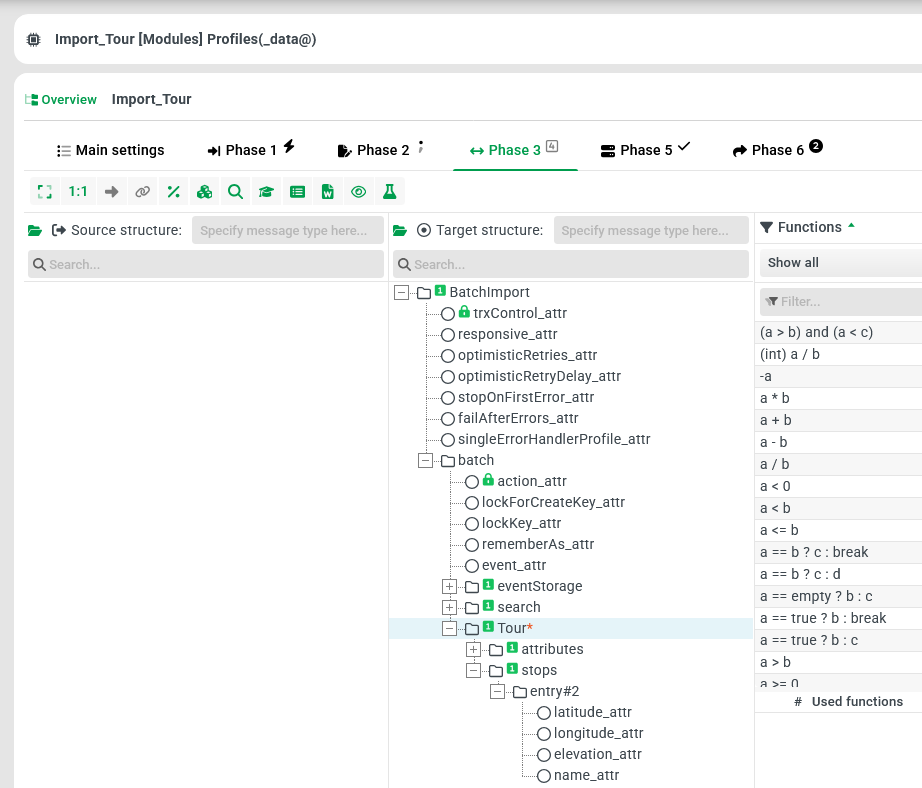Click the Target structure search field
The width and height of the screenshot is (922, 788).
571,265
